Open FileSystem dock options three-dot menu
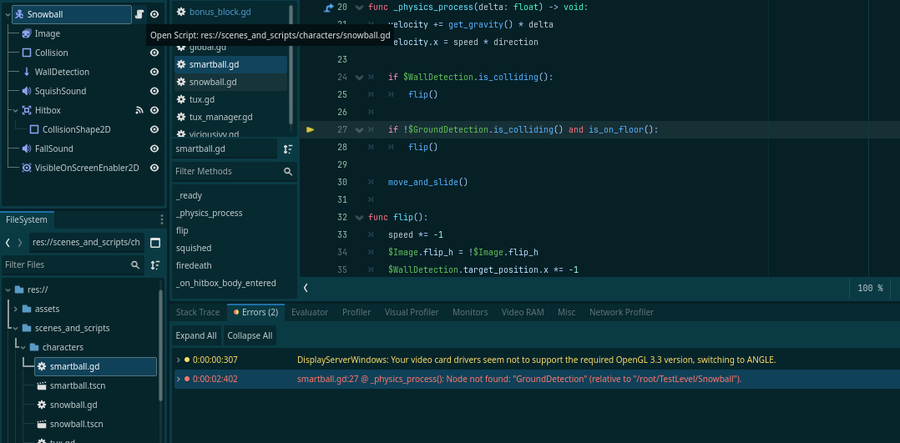This screenshot has width=900, height=443. [162, 220]
